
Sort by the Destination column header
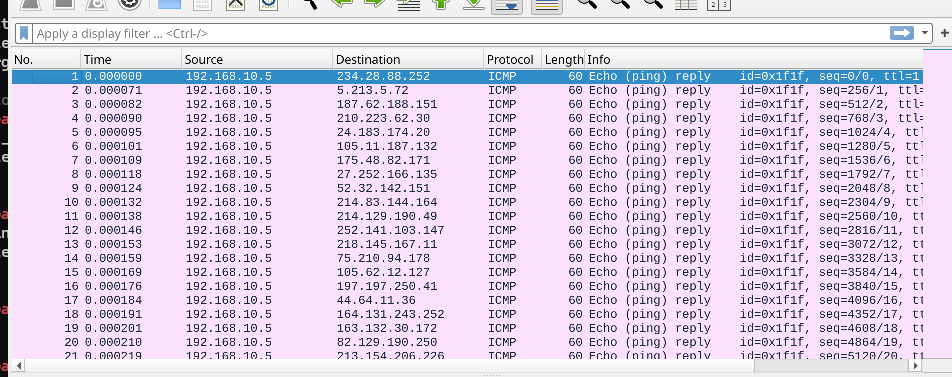tap(408, 59)
